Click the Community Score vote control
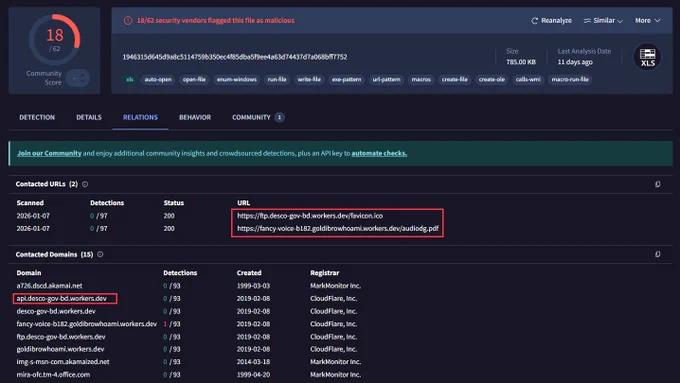 click(78, 78)
